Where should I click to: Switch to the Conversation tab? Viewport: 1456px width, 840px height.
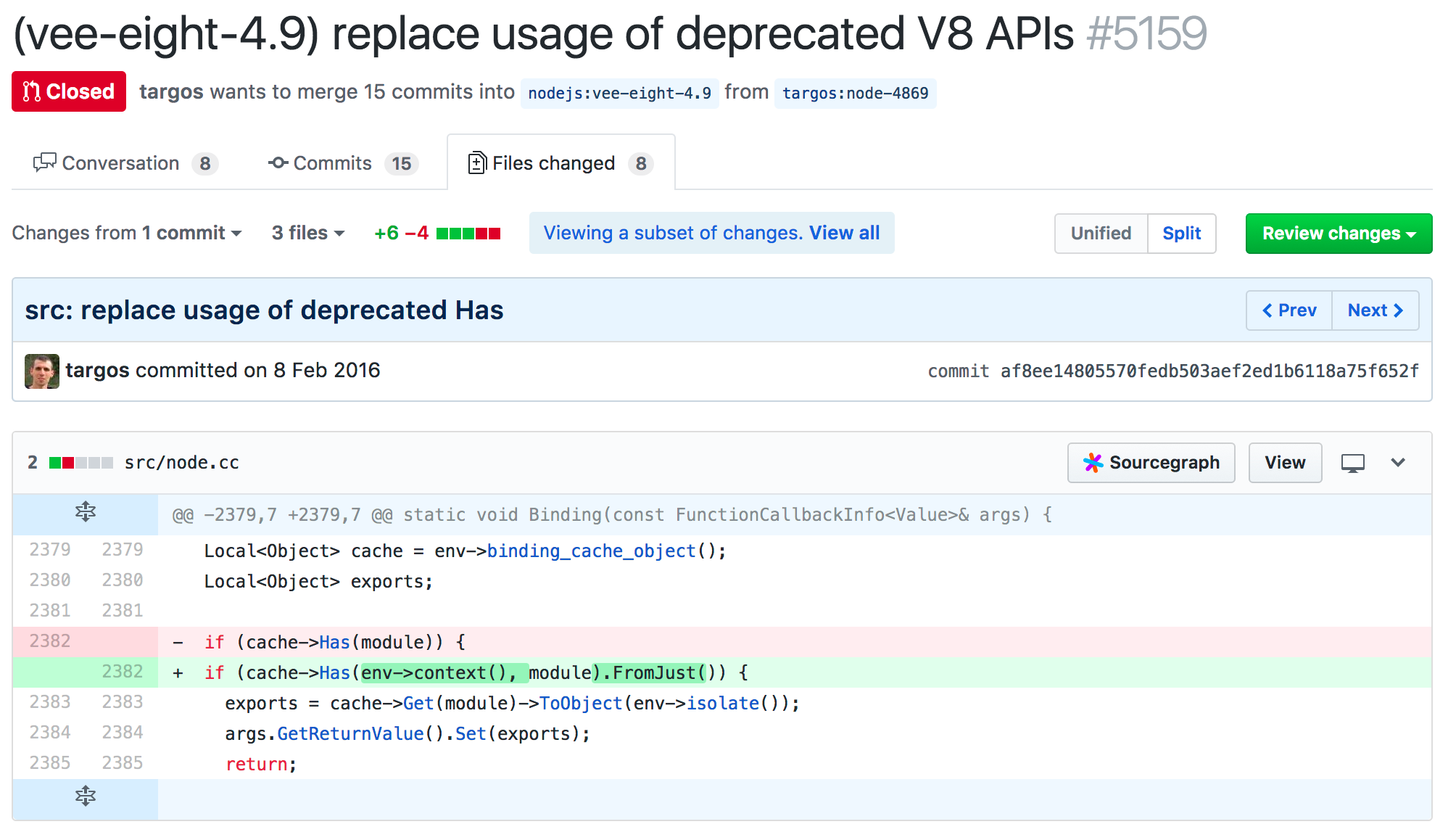pos(125,164)
